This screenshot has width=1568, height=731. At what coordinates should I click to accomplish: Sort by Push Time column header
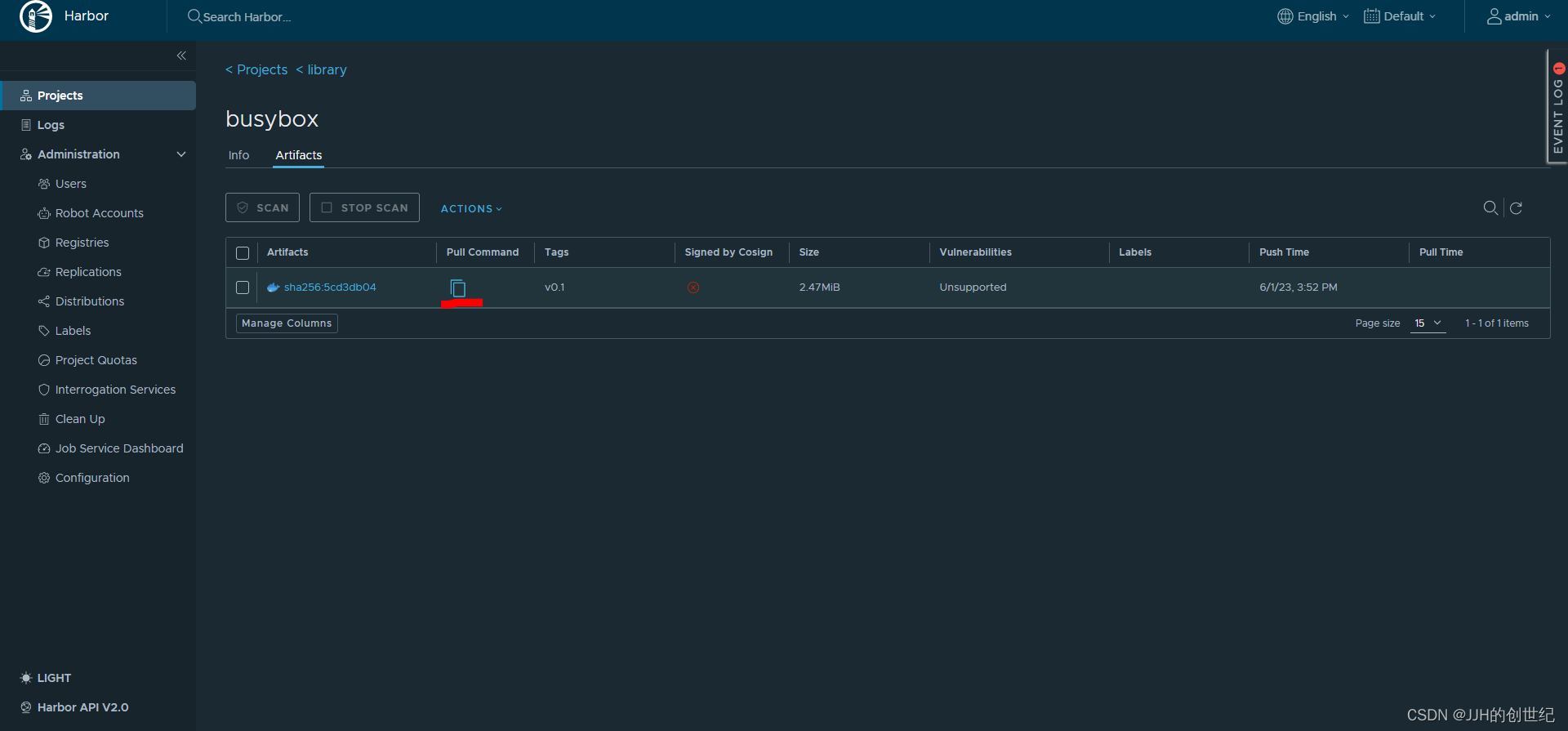point(1284,252)
